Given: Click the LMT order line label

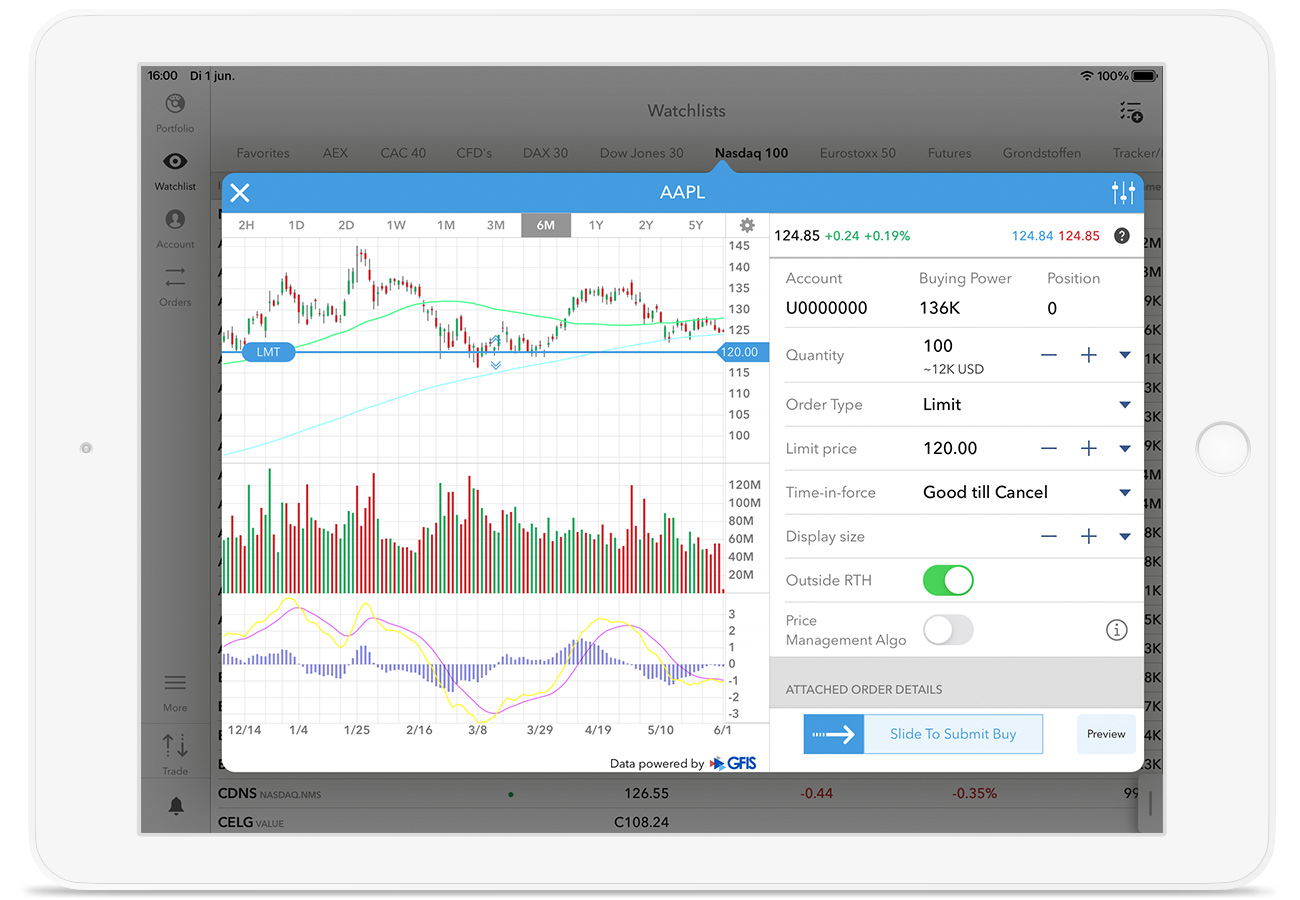Looking at the screenshot, I should tap(268, 352).
